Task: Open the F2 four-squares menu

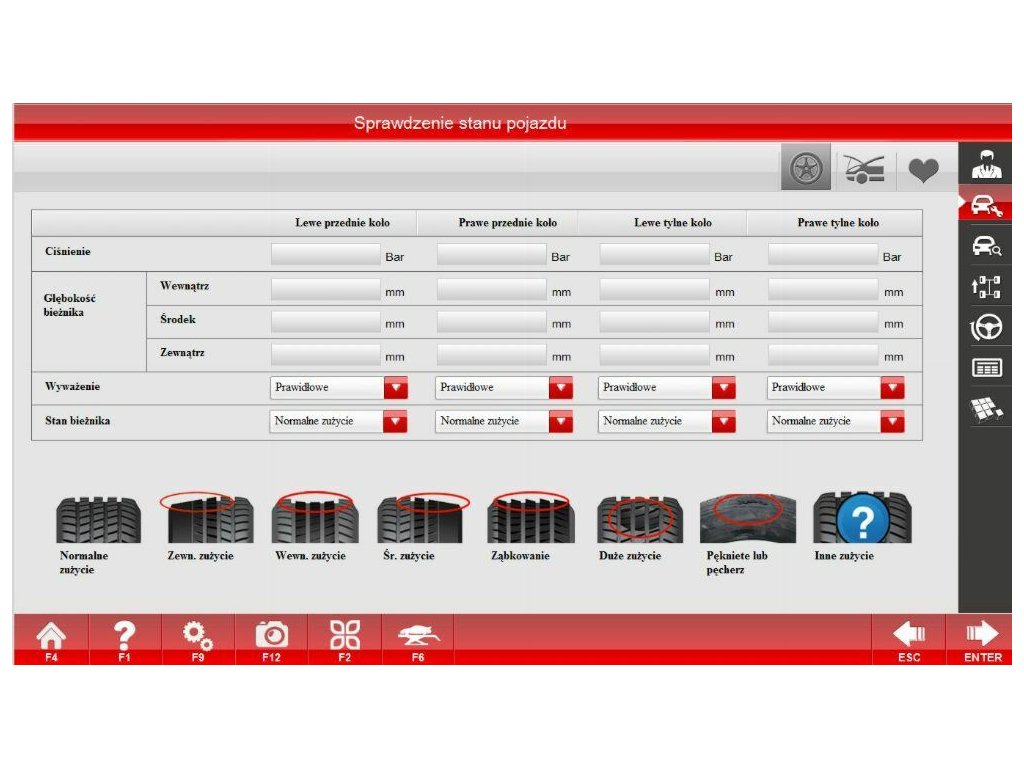Action: tap(345, 640)
